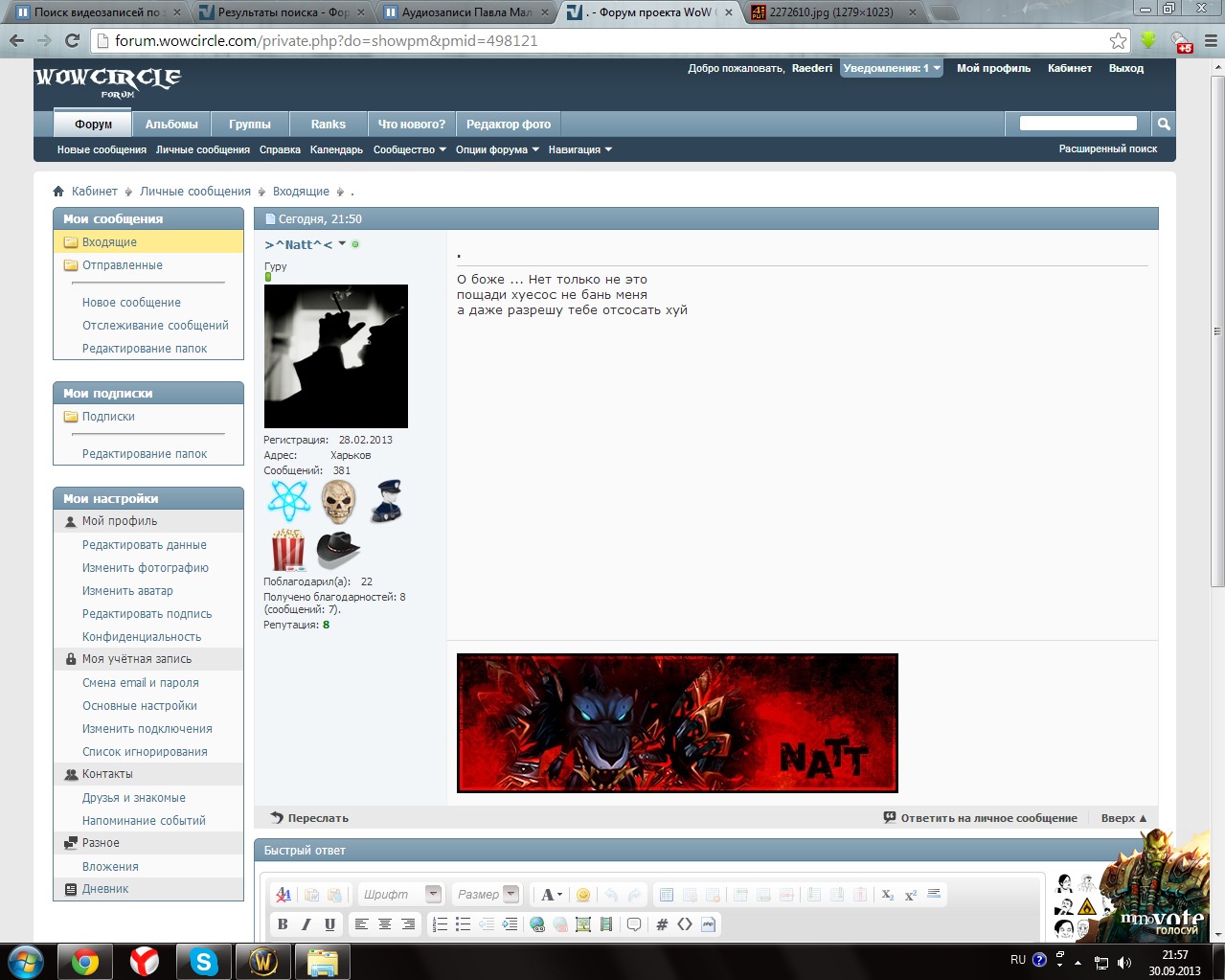Click Новое сообщение in sidebar
The height and width of the screenshot is (980, 1225).
pos(131,303)
